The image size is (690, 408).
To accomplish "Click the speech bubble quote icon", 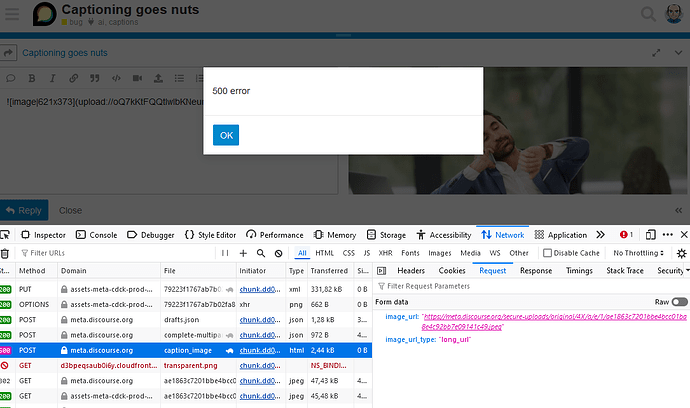I will [x=11, y=78].
